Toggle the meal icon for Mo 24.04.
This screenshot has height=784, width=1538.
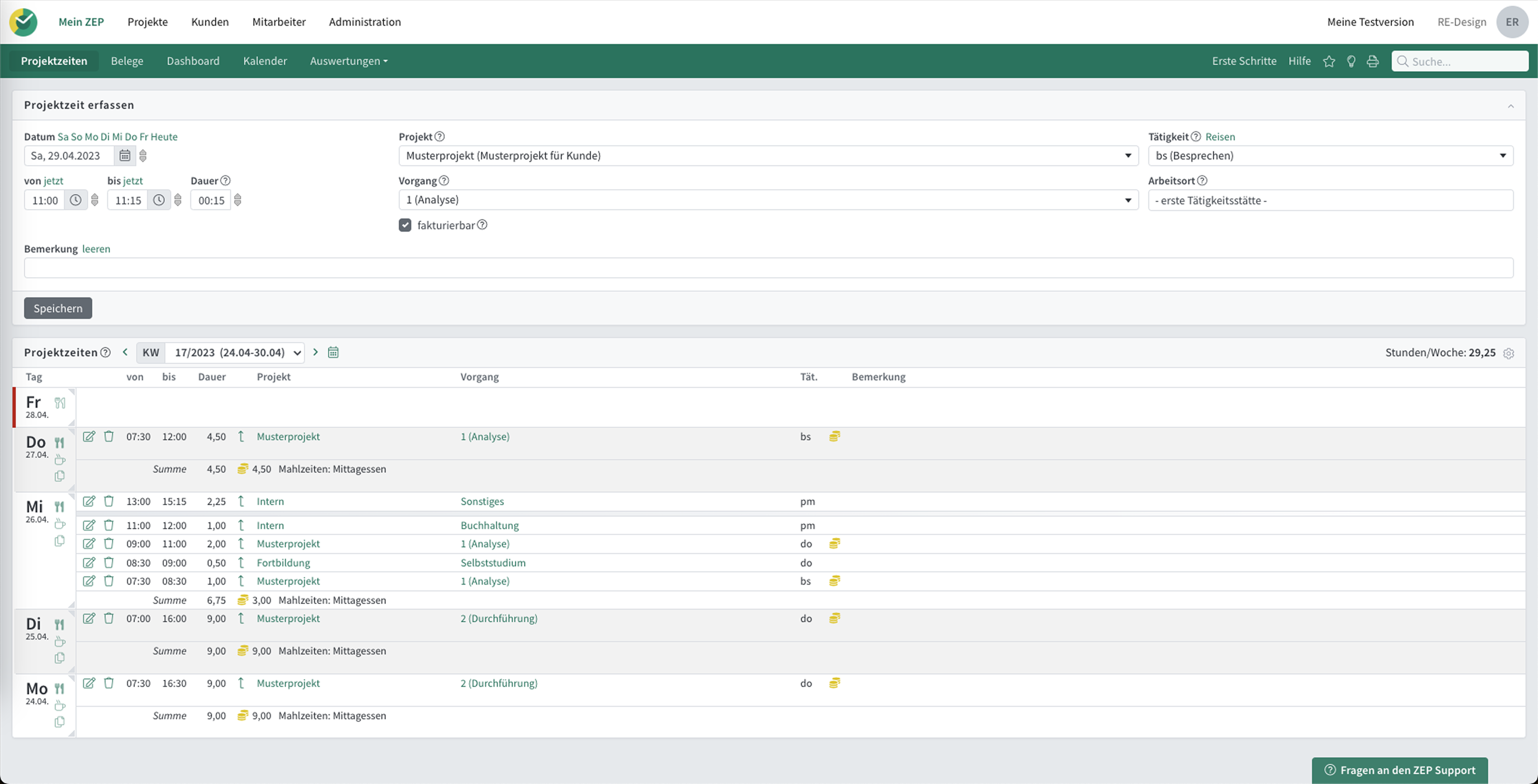pos(59,688)
